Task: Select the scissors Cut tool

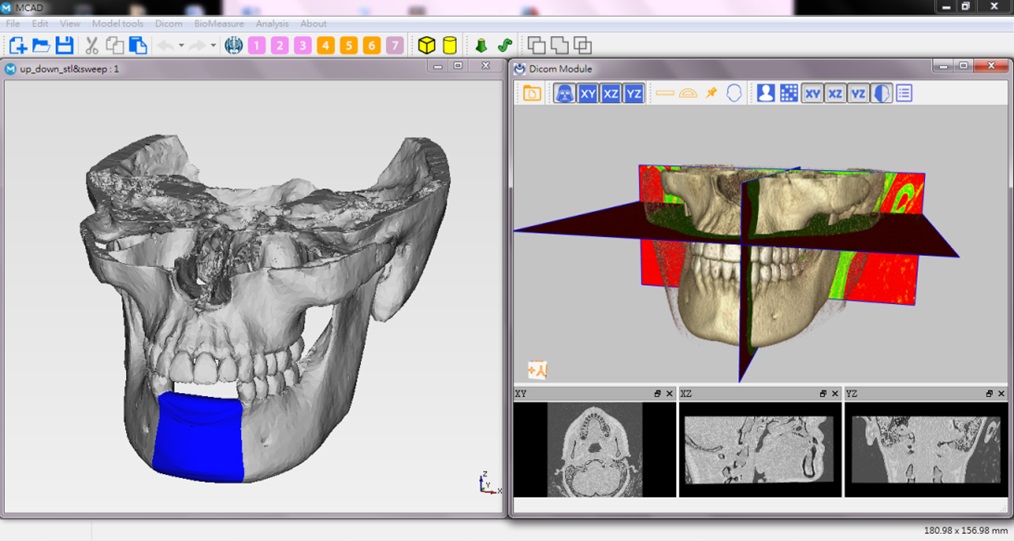Action: tap(91, 45)
